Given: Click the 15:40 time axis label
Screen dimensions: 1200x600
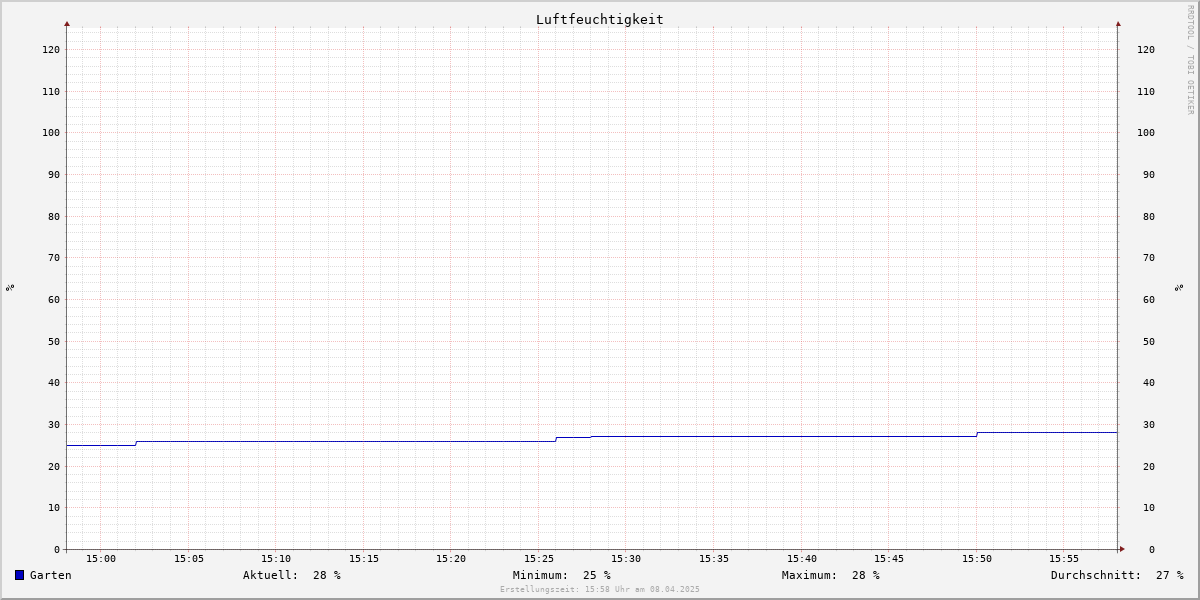Looking at the screenshot, I should pyautogui.click(x=802, y=558).
